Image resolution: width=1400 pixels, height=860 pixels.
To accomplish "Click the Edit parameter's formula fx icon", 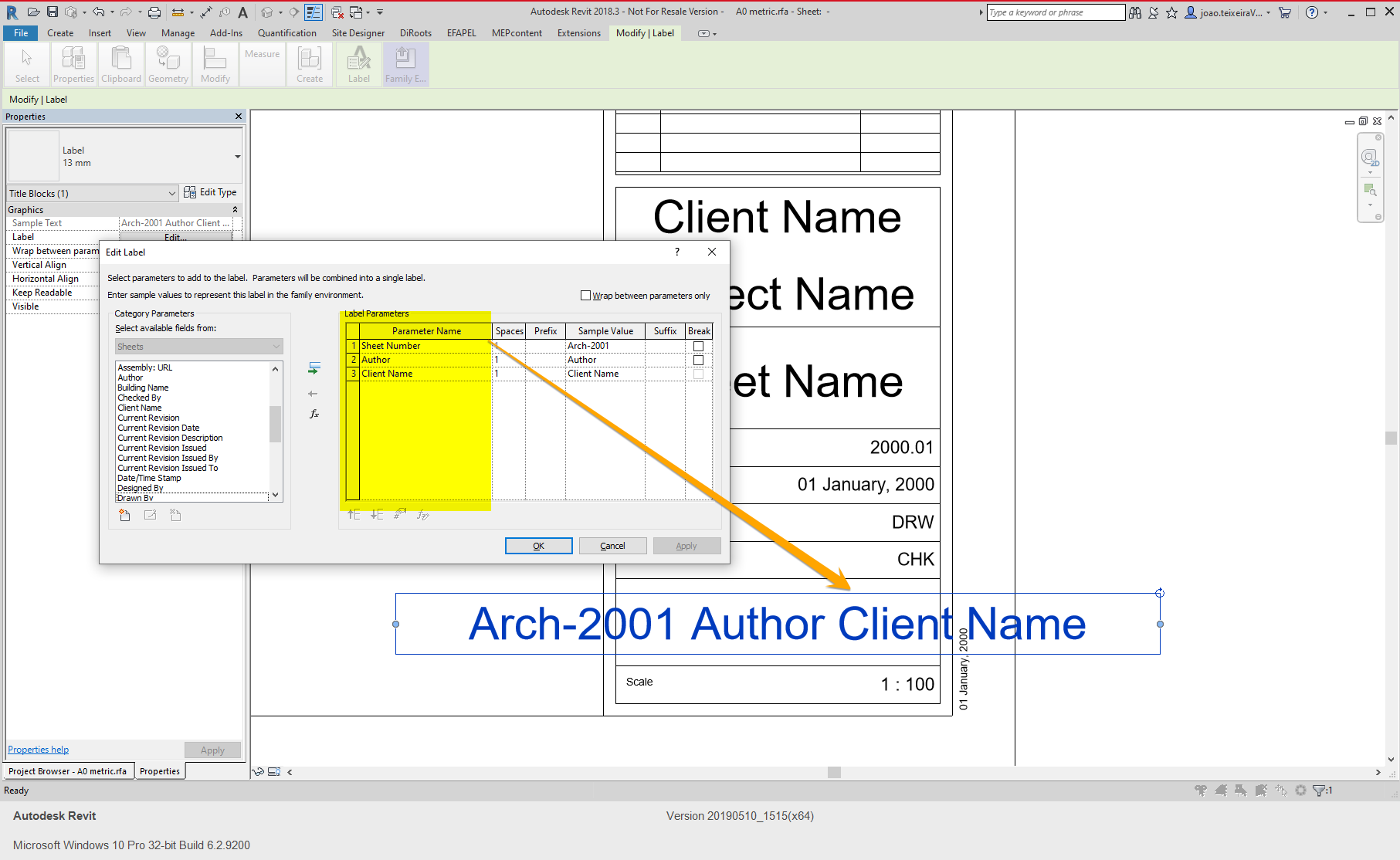I will pos(314,414).
